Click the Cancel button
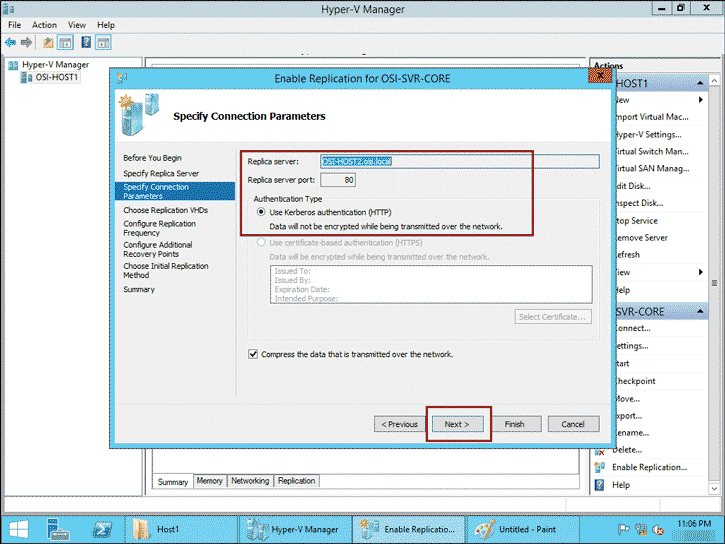This screenshot has height=544, width=725. [573, 424]
